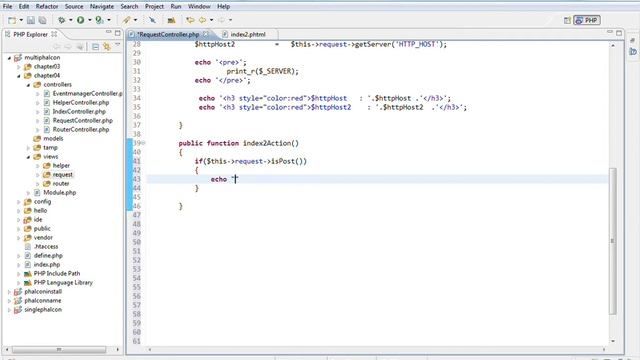Viewport: 640px width, 360px height.
Task: Click the Save All toolbar icon
Action: (x=42, y=20)
